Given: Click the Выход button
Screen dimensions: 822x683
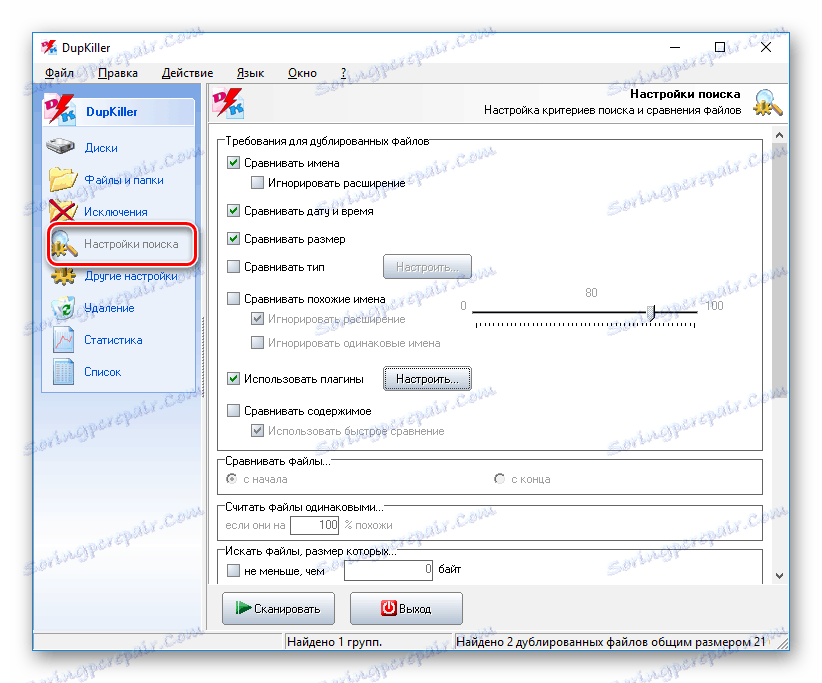Looking at the screenshot, I should click(406, 609).
